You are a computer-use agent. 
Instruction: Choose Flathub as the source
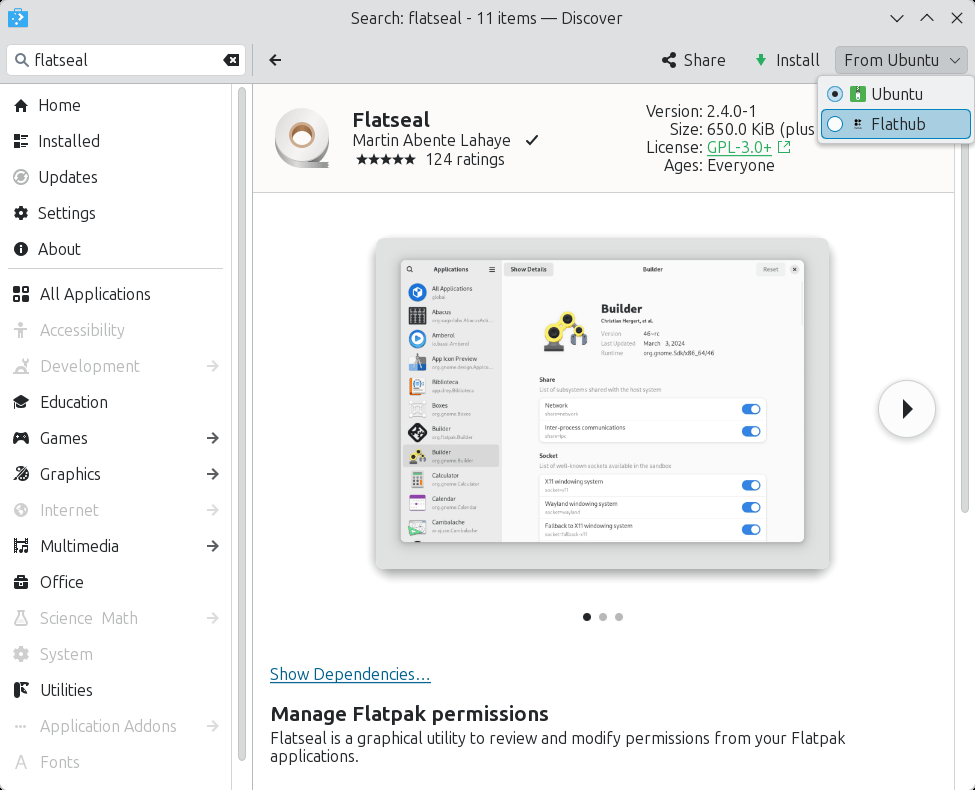pyautogui.click(x=896, y=124)
